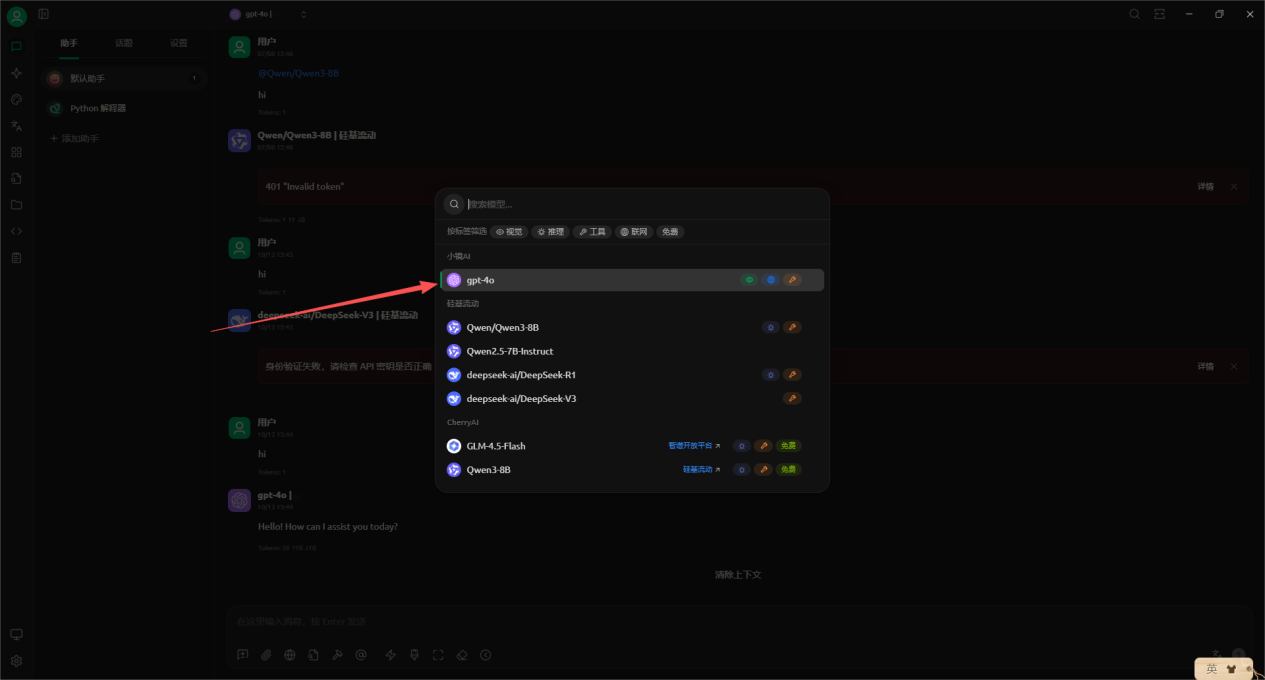Select GLM-4.5-Flash model

click(632, 446)
